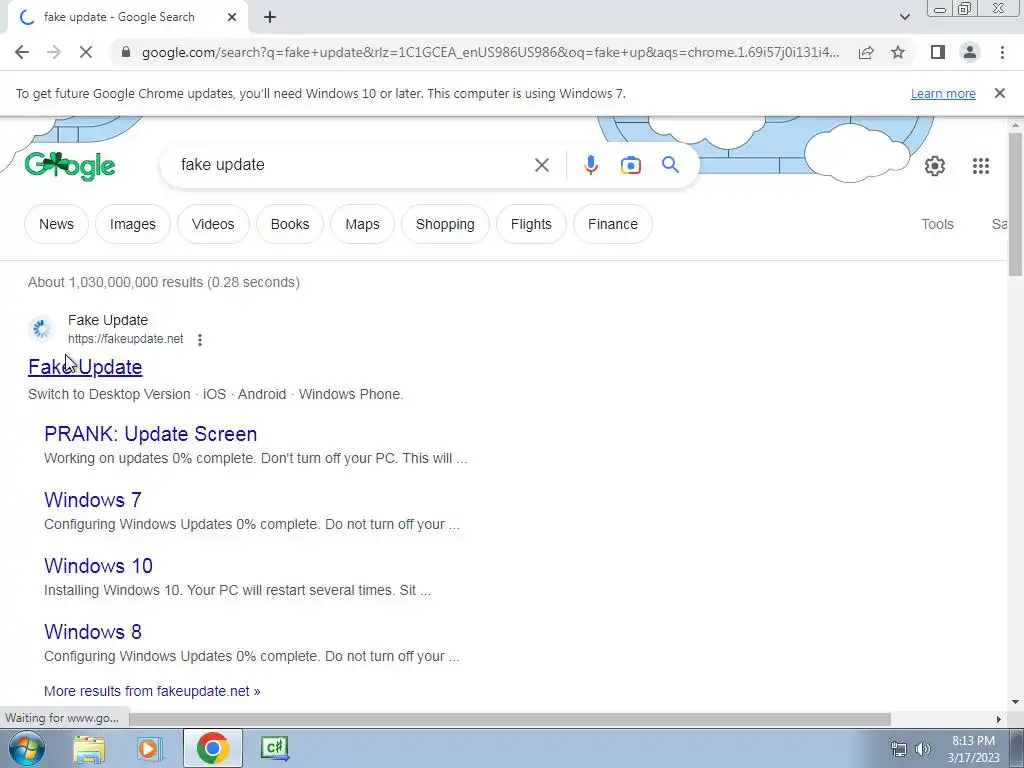This screenshot has width=1024, height=768.
Task: Go back using the browser back arrow
Action: click(22, 52)
